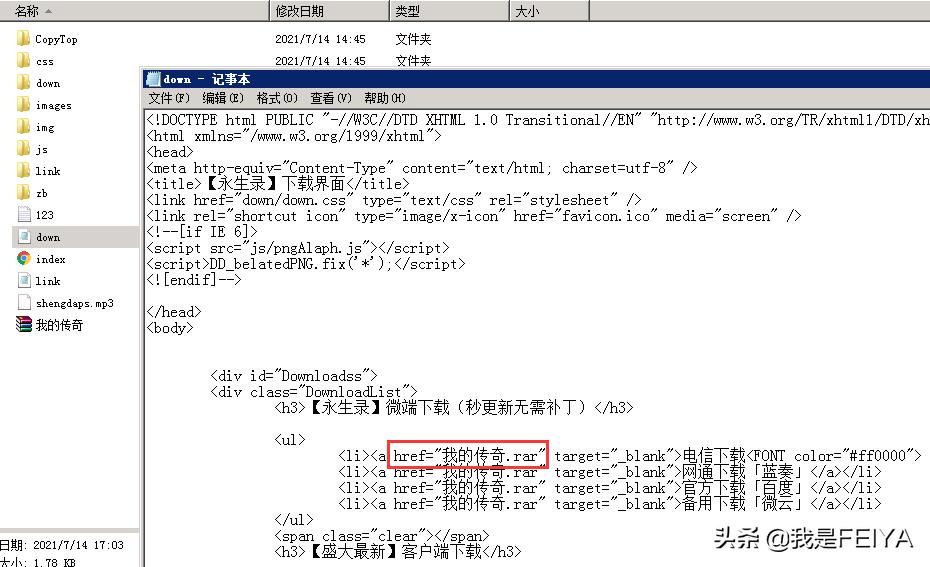The width and height of the screenshot is (930, 567).
Task: Open the 查看(V) menu in Notepad
Action: pos(331,98)
